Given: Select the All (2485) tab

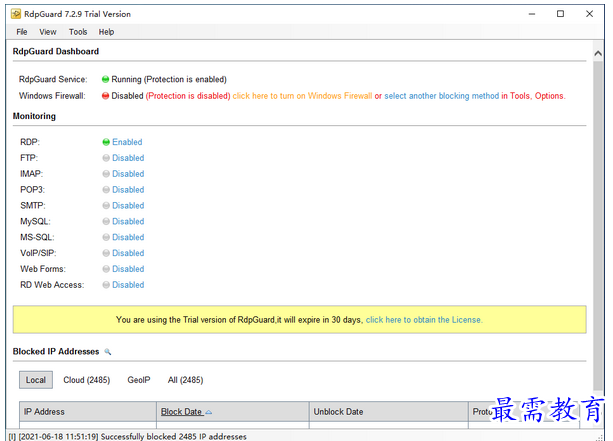Looking at the screenshot, I should 186,380.
